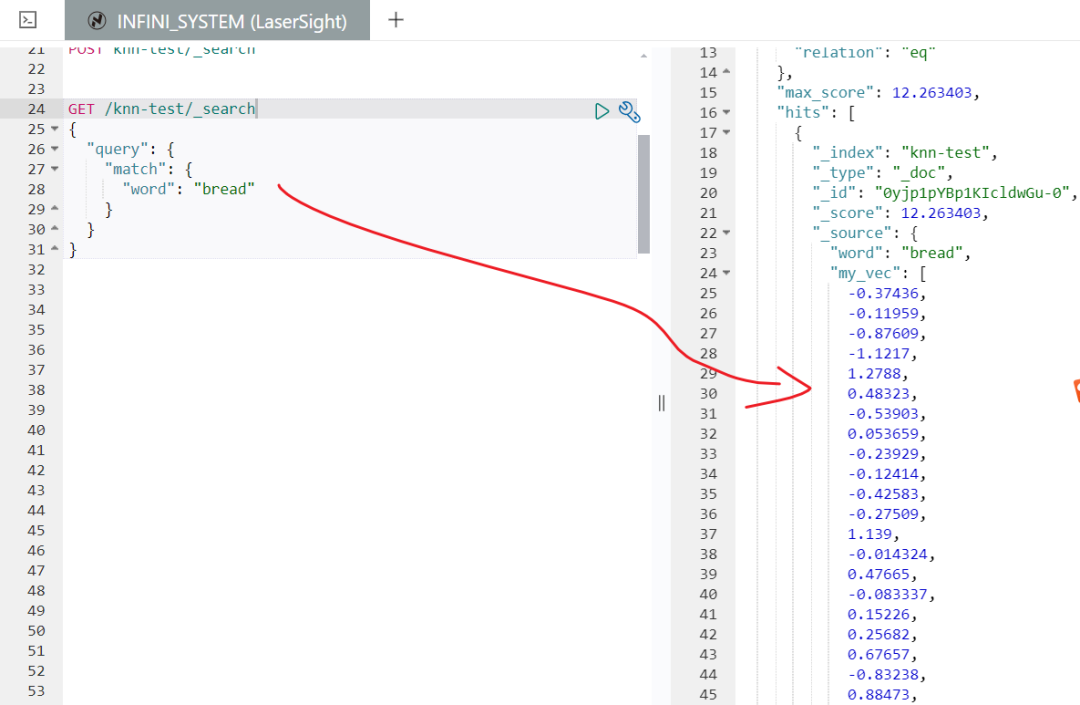Viewport: 1080px width, 705px height.
Task: Click the max_score value 12.263403
Action: coord(932,92)
